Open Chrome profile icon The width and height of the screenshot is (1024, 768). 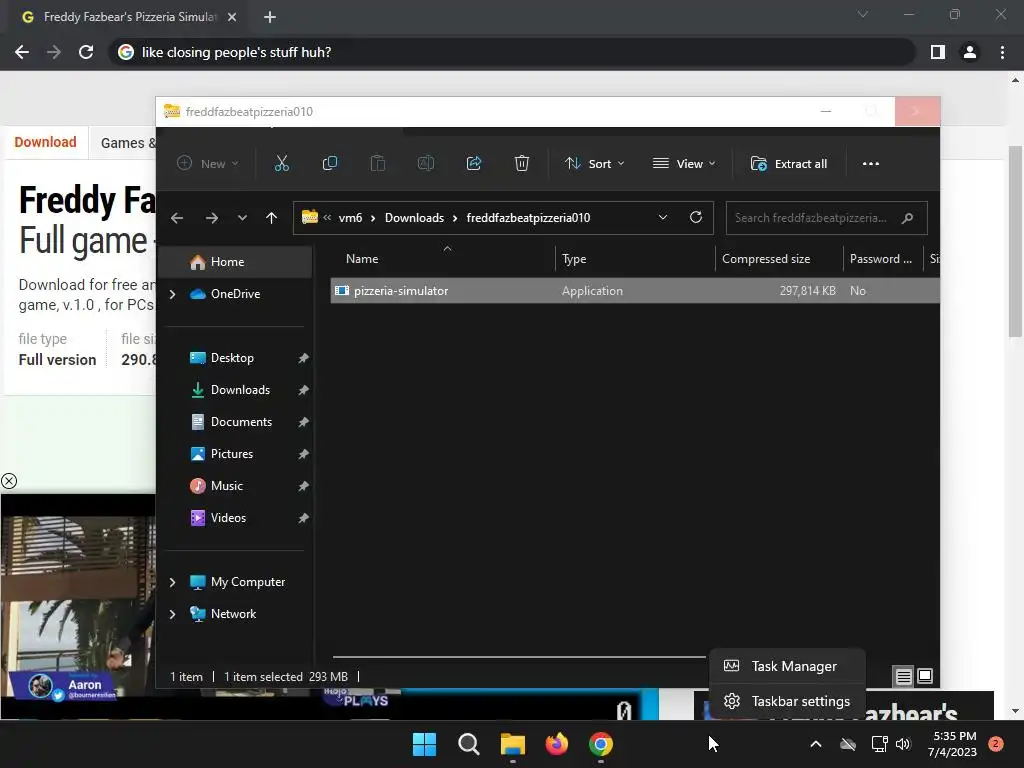[970, 52]
